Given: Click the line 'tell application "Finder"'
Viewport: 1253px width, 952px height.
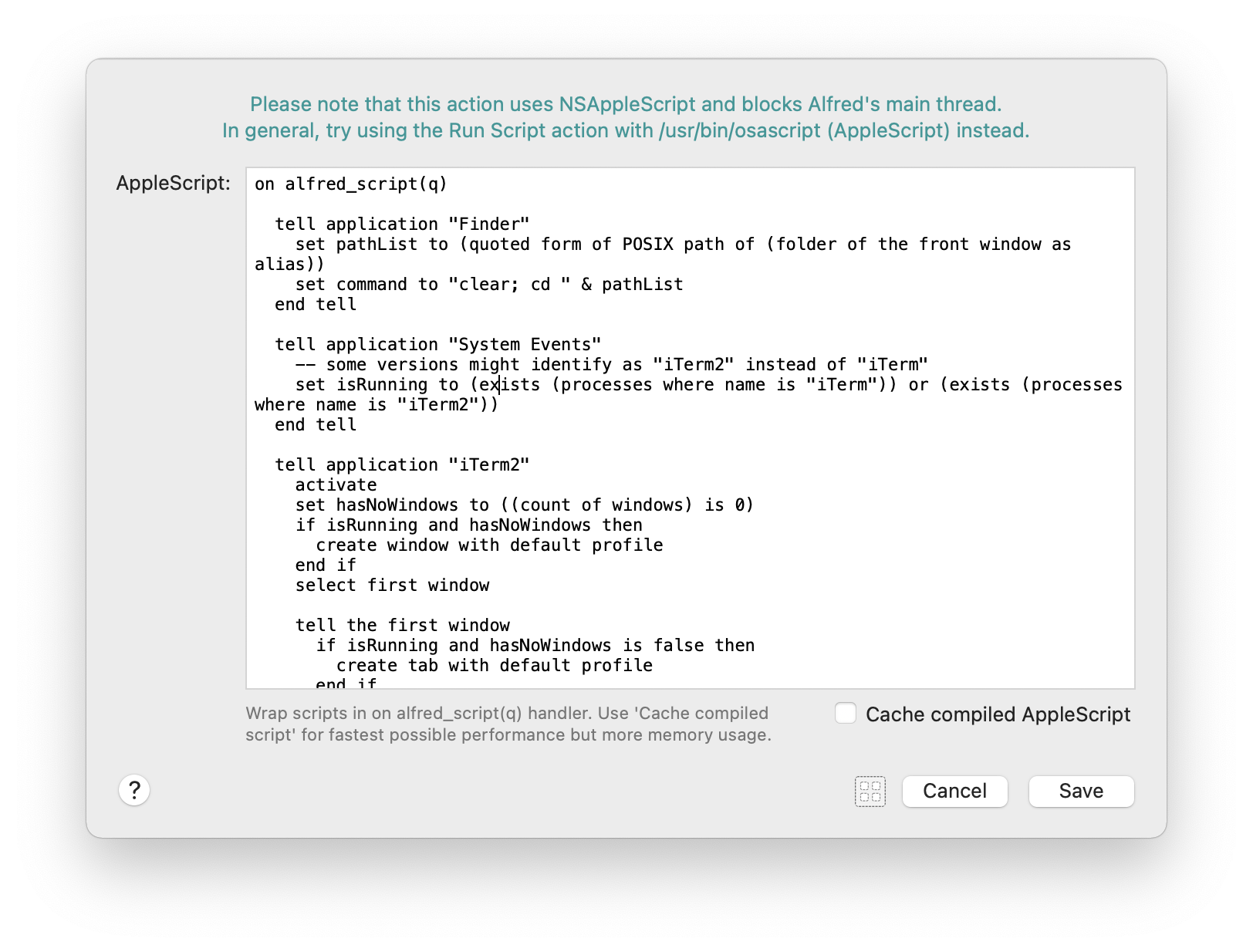Looking at the screenshot, I should click(x=402, y=224).
